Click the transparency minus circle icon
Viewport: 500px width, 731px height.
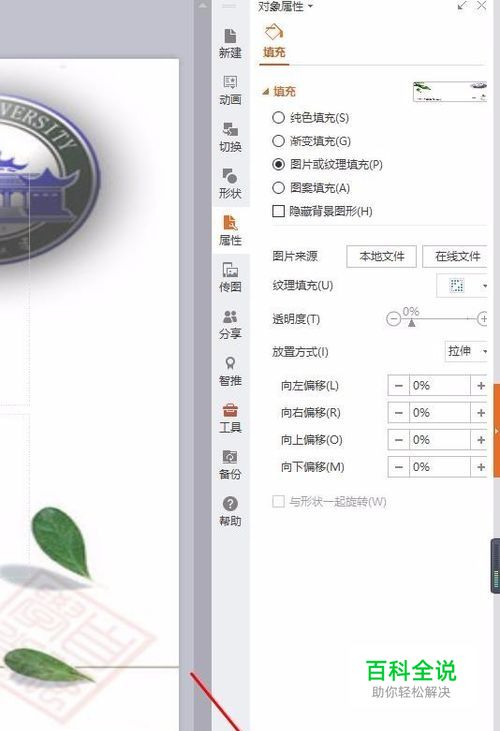coord(393,319)
